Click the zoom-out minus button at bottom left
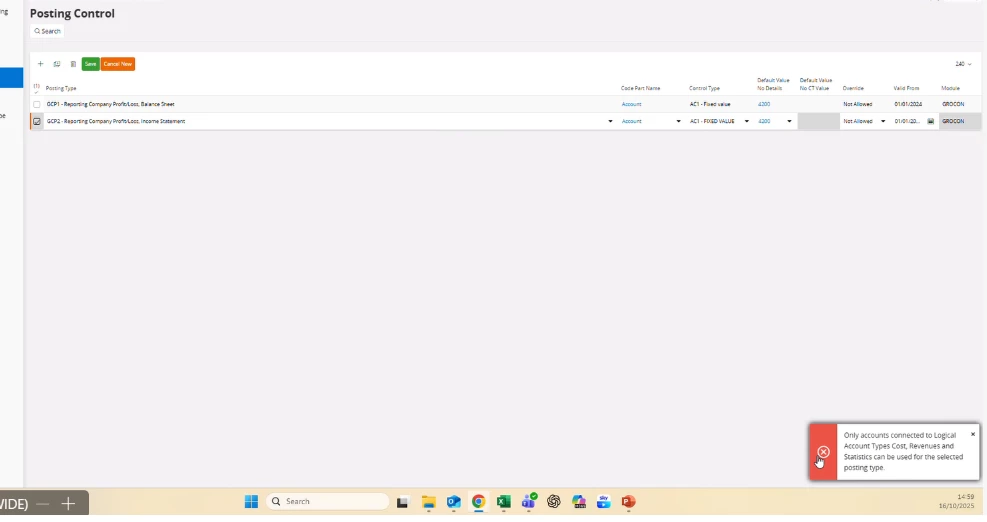 pyautogui.click(x=43, y=504)
